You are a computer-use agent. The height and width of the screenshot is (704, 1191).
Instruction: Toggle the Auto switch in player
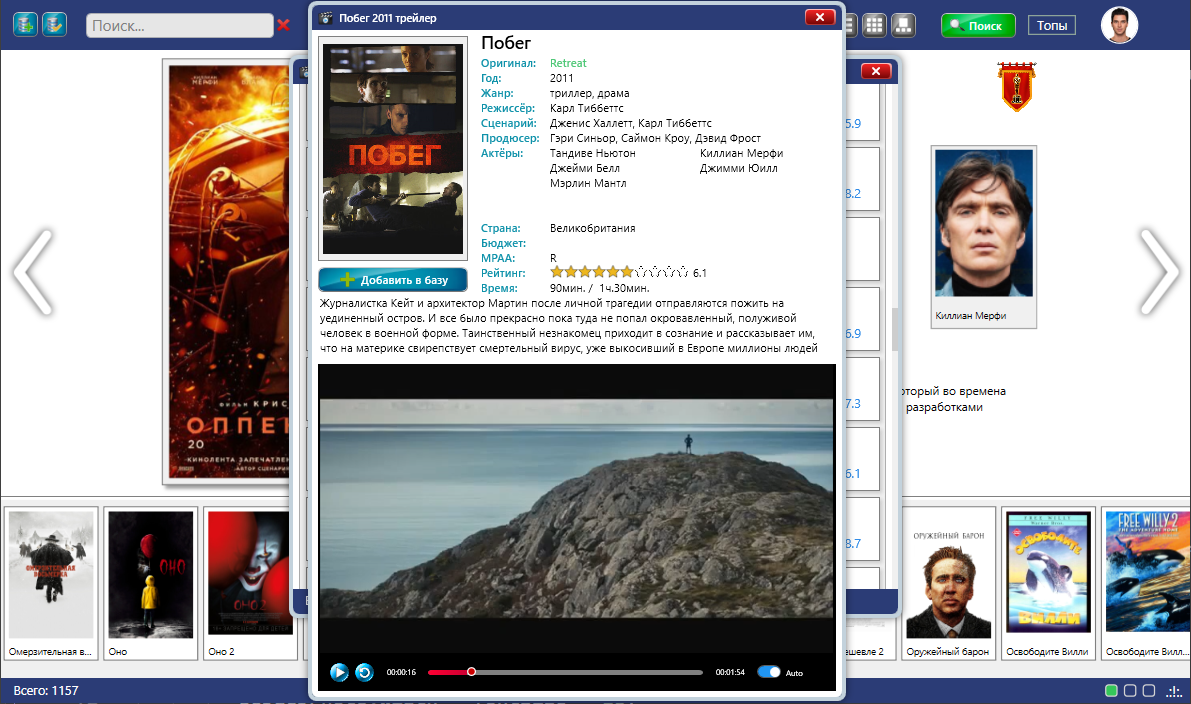coord(769,672)
